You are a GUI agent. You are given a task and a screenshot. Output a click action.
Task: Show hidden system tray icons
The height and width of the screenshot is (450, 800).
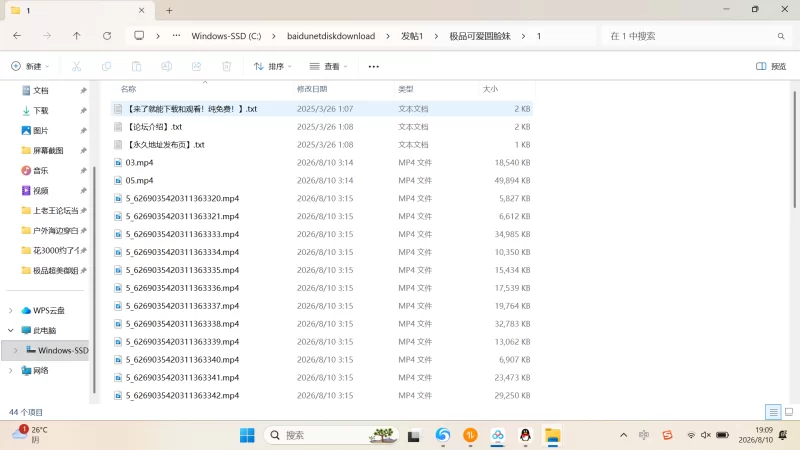tap(623, 435)
